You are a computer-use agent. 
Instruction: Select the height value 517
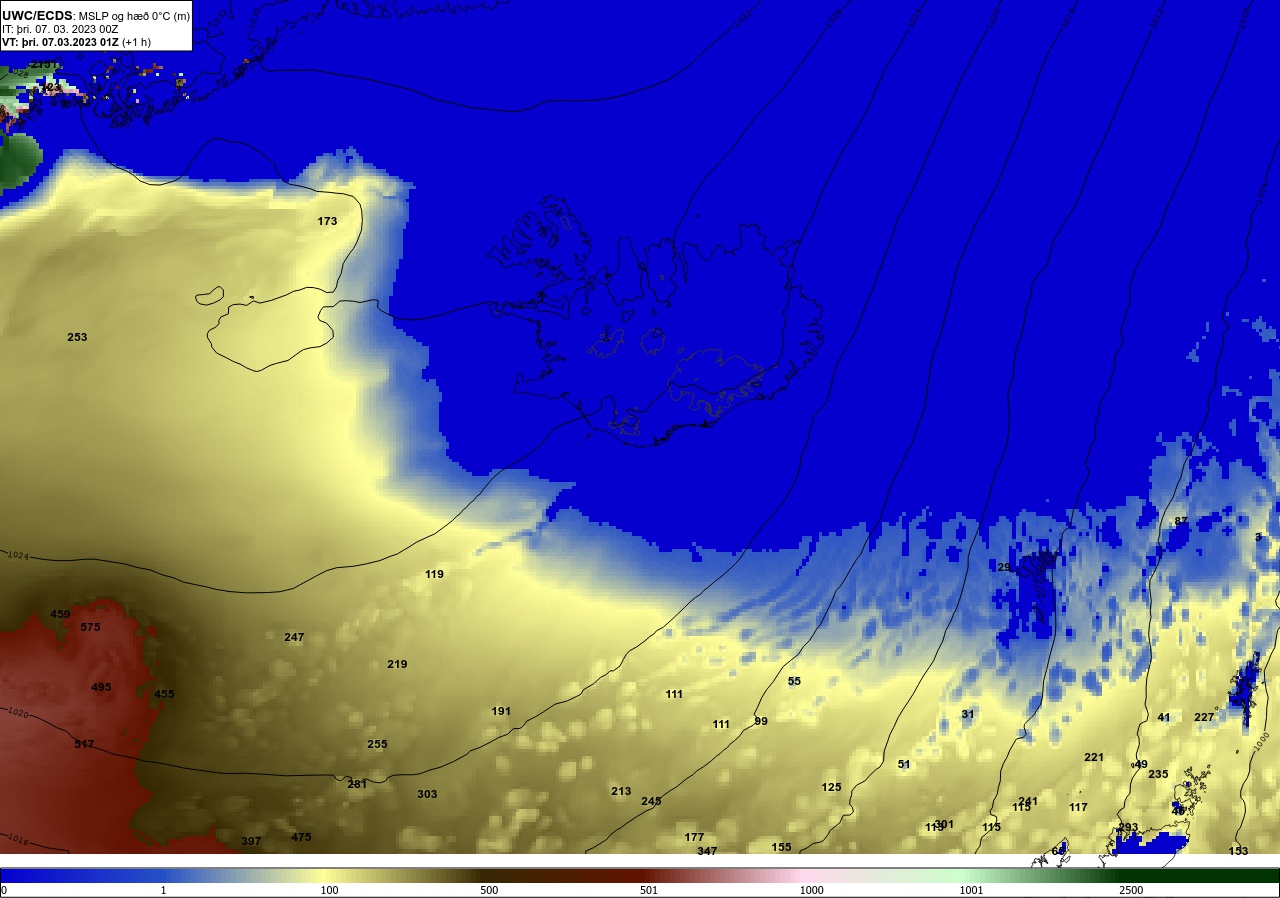pos(84,744)
